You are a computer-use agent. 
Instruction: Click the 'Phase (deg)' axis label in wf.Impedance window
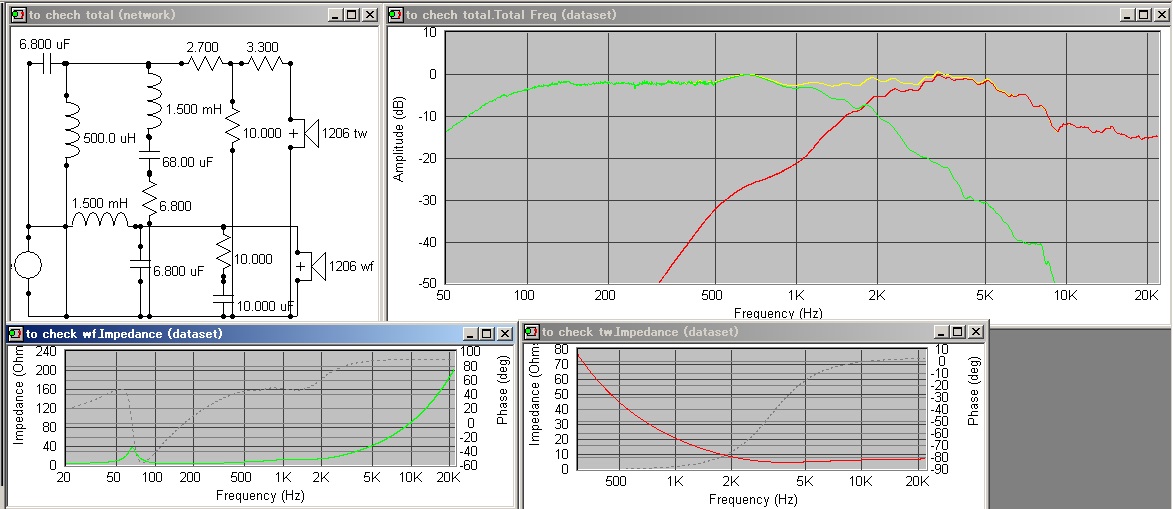coord(502,391)
